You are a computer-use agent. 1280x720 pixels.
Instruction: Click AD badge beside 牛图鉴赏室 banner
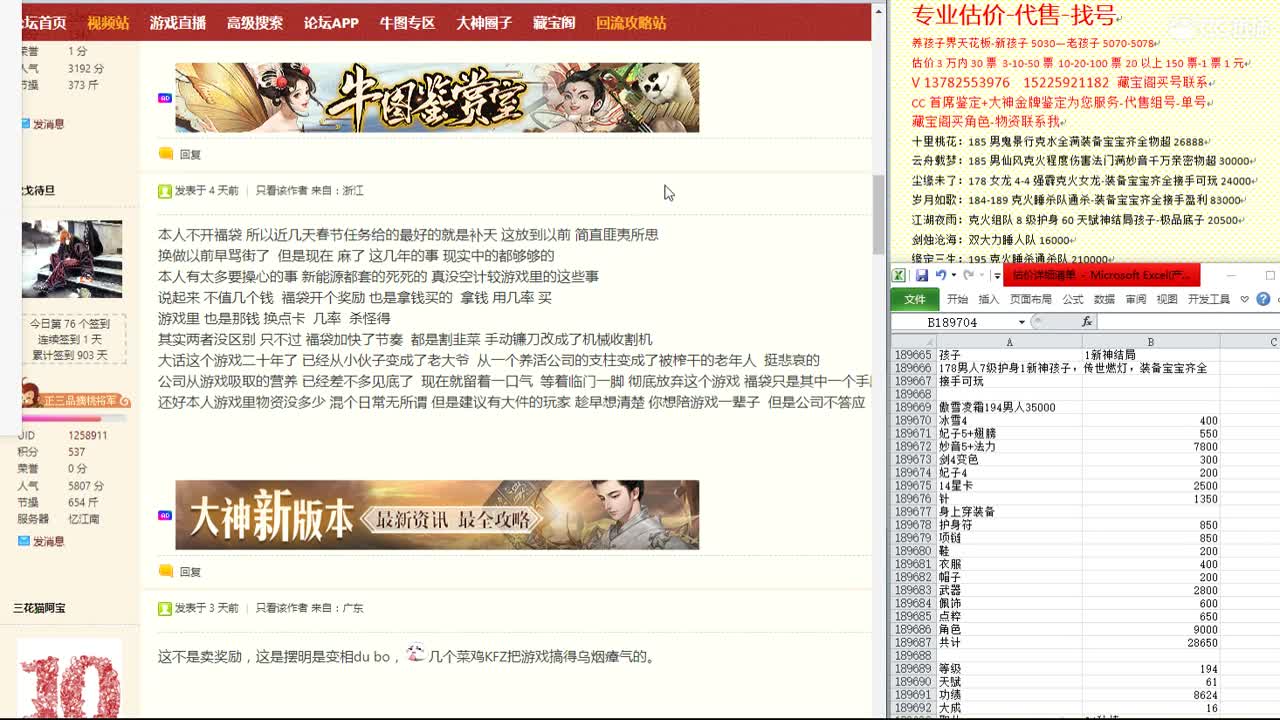pos(164,98)
